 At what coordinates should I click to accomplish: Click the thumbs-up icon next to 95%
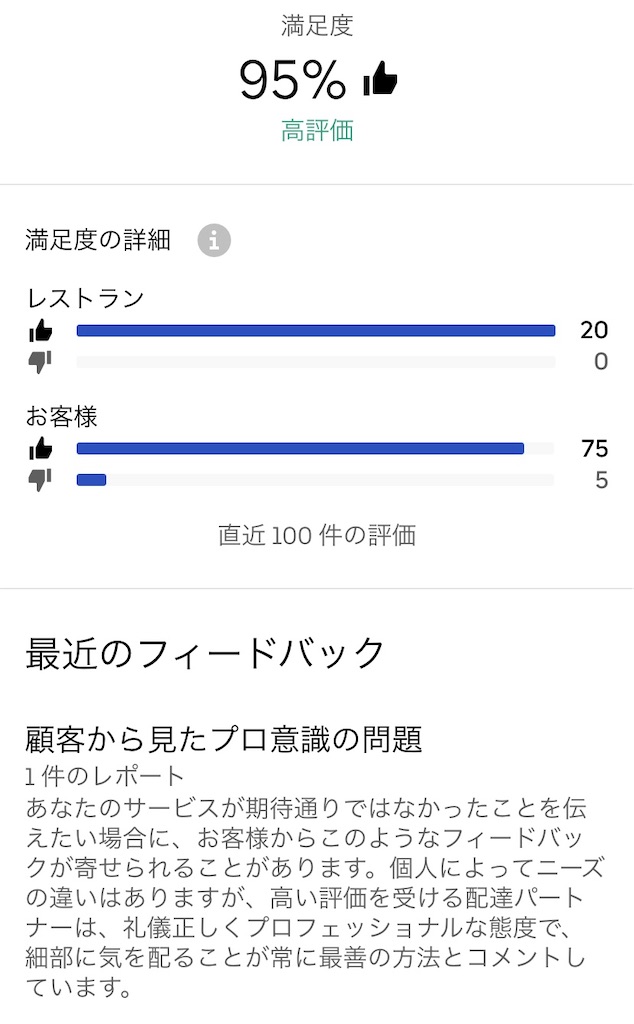(x=380, y=78)
